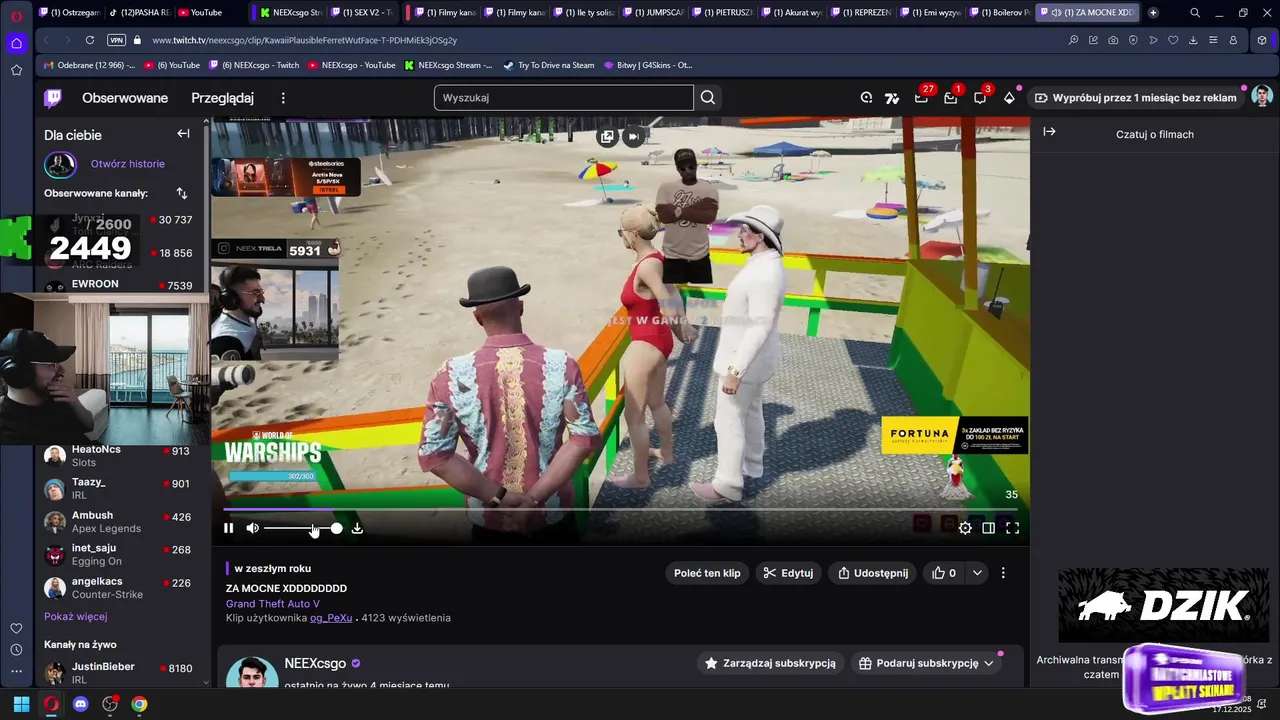The image size is (1280, 720).
Task: Open the sort followed channels arrows
Action: click(x=181, y=193)
